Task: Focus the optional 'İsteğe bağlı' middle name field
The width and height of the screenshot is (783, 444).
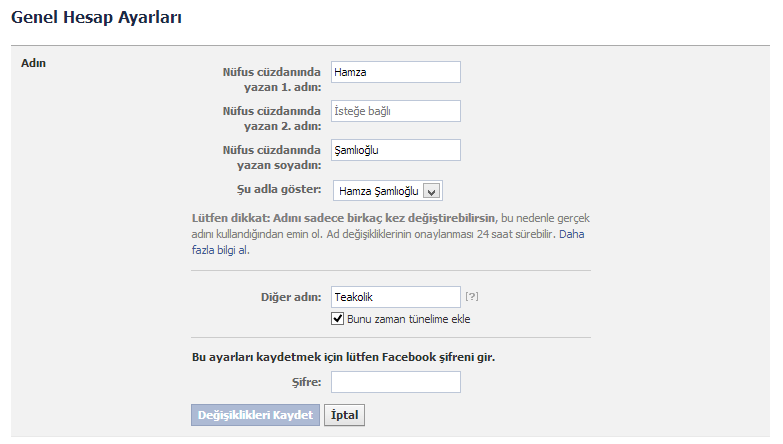Action: tap(395, 111)
